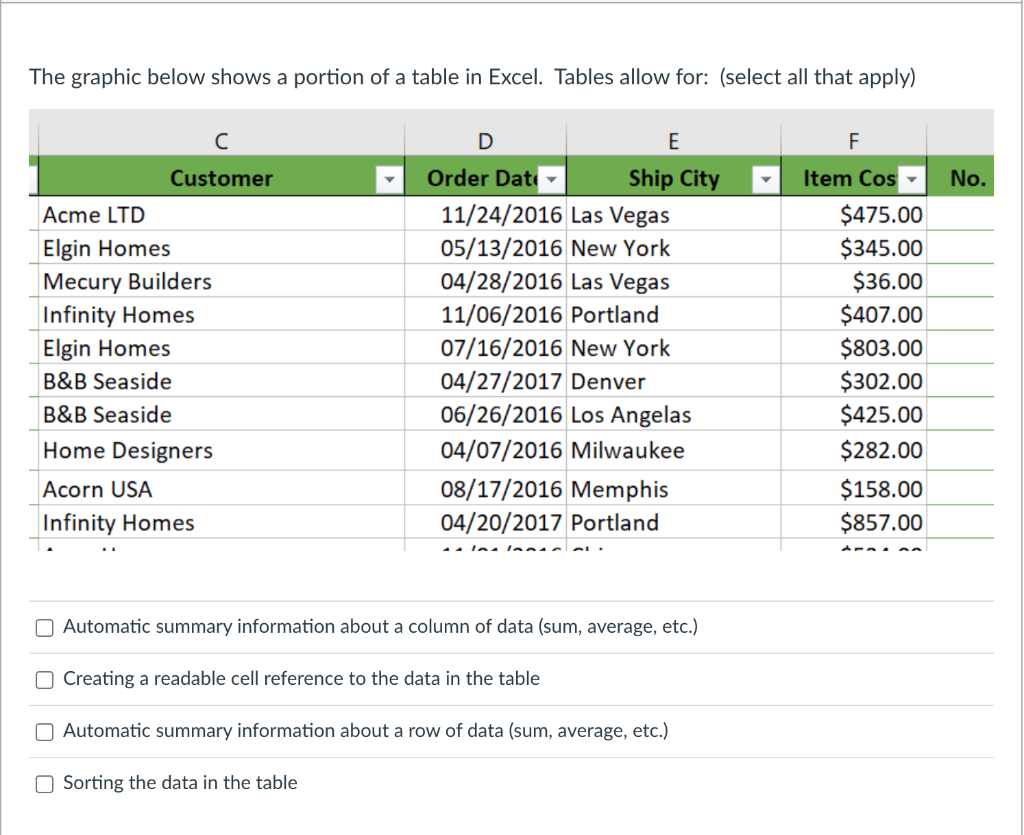Open the Order Date filter dropdown

point(552,179)
